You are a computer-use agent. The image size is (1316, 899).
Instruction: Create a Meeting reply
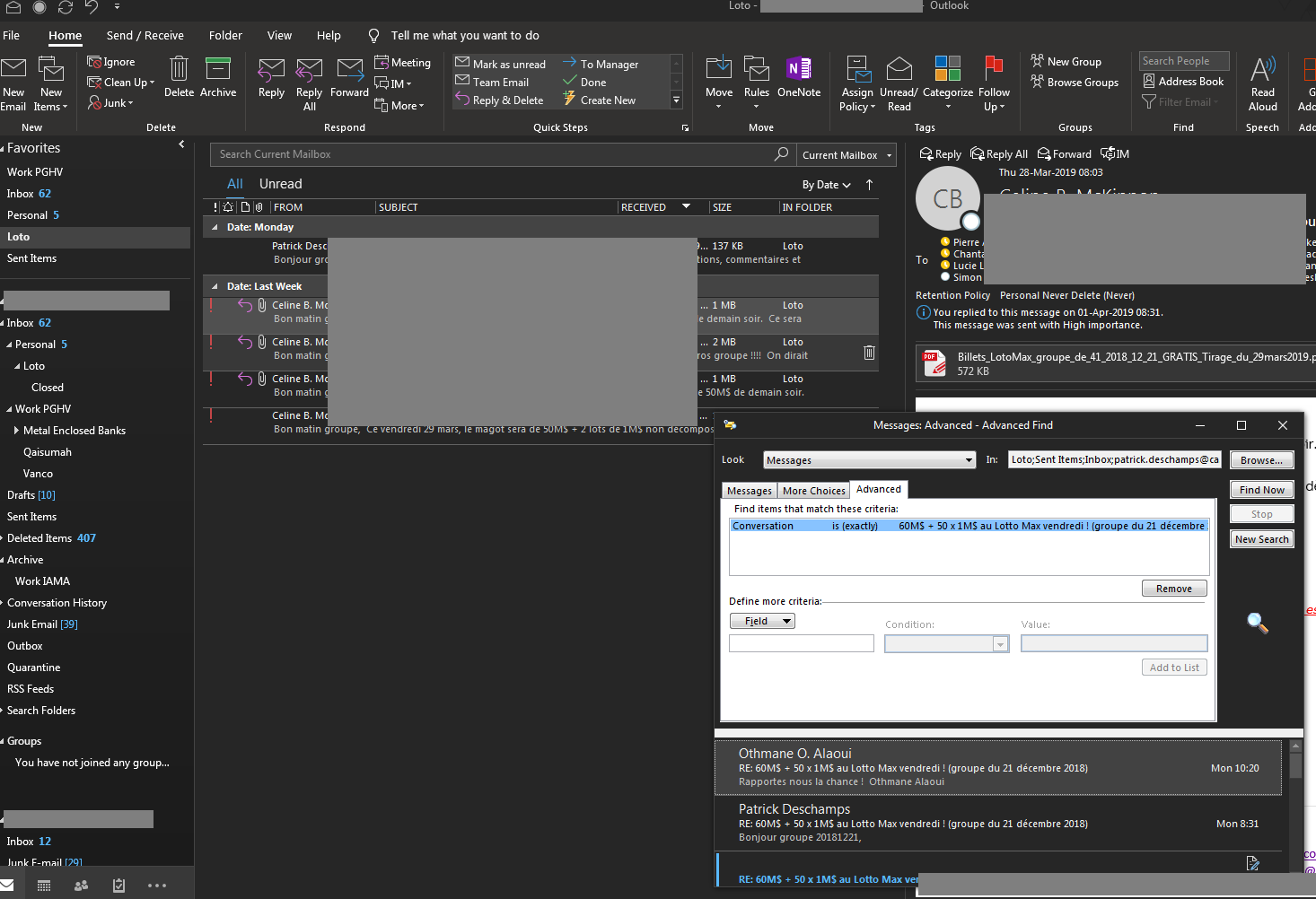tap(403, 63)
